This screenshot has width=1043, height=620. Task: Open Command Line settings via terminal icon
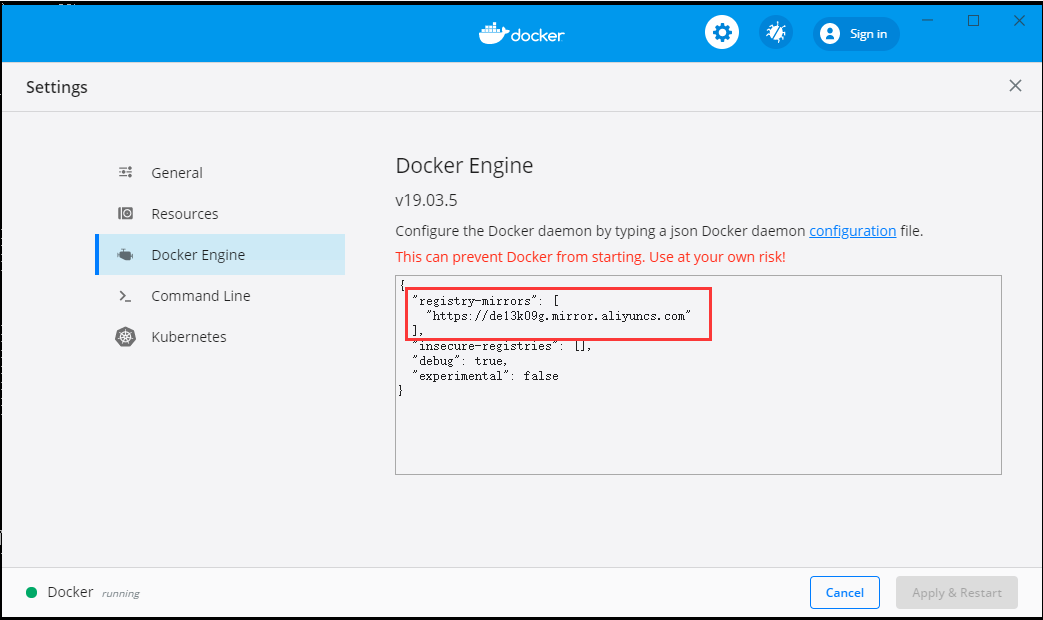pyautogui.click(x=125, y=295)
